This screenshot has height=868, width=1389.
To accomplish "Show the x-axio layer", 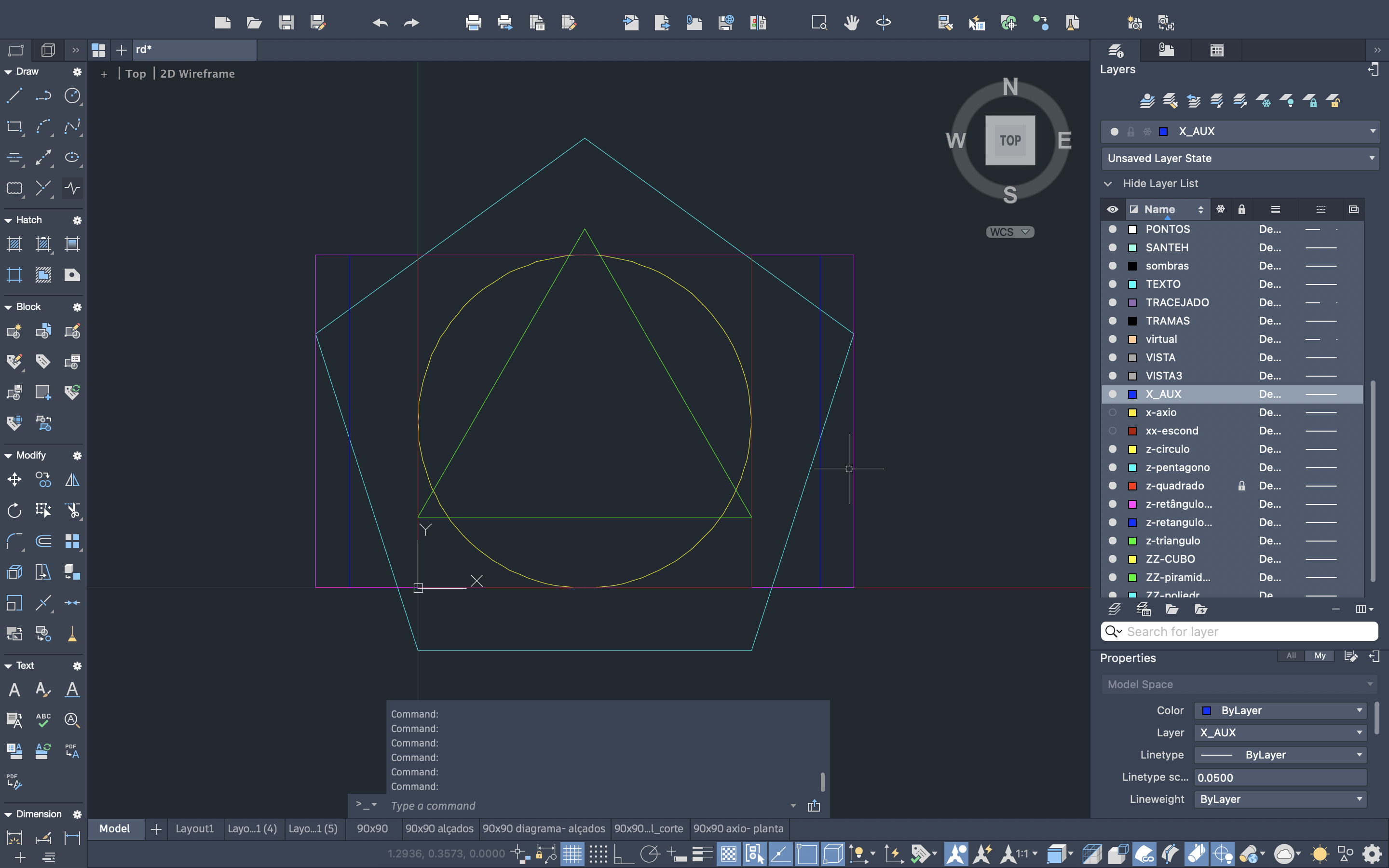I will (x=1112, y=413).
